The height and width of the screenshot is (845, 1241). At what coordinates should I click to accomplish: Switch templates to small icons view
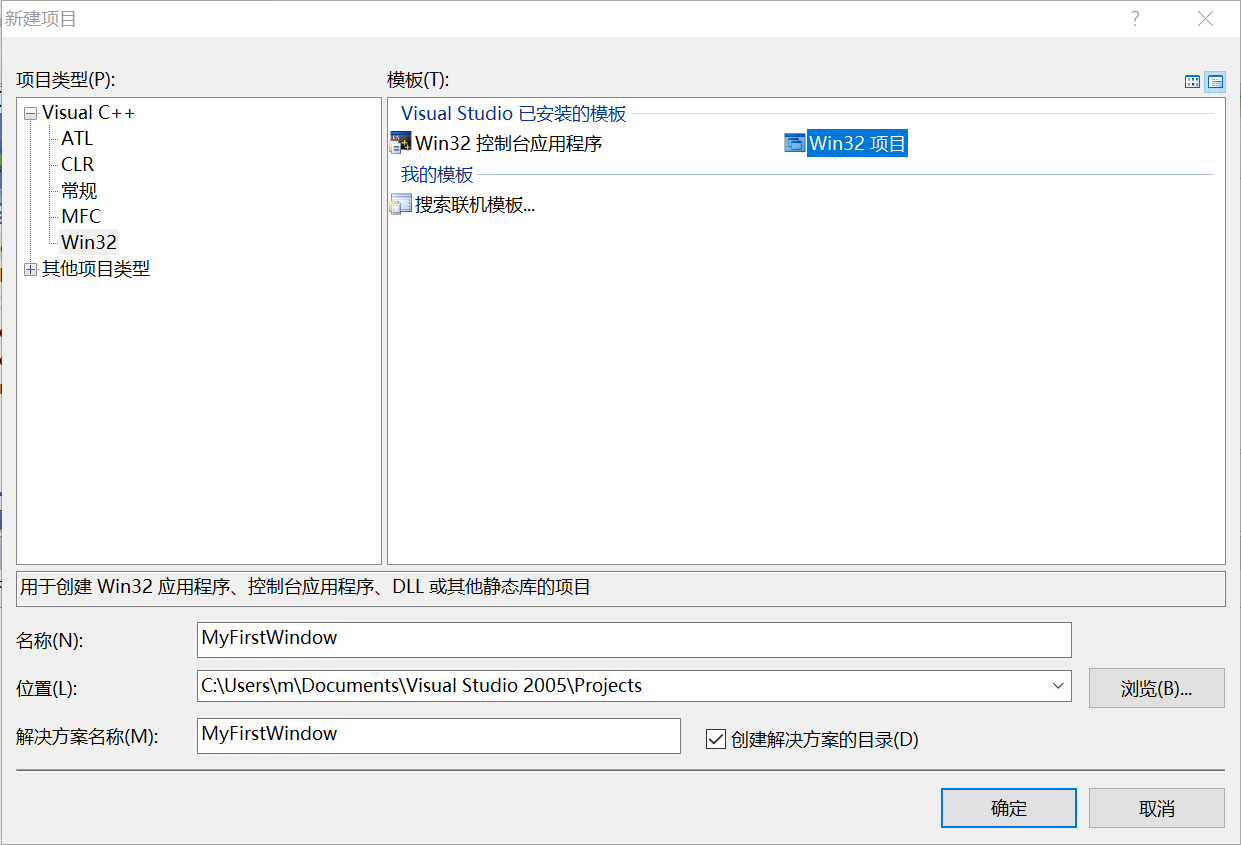1215,82
